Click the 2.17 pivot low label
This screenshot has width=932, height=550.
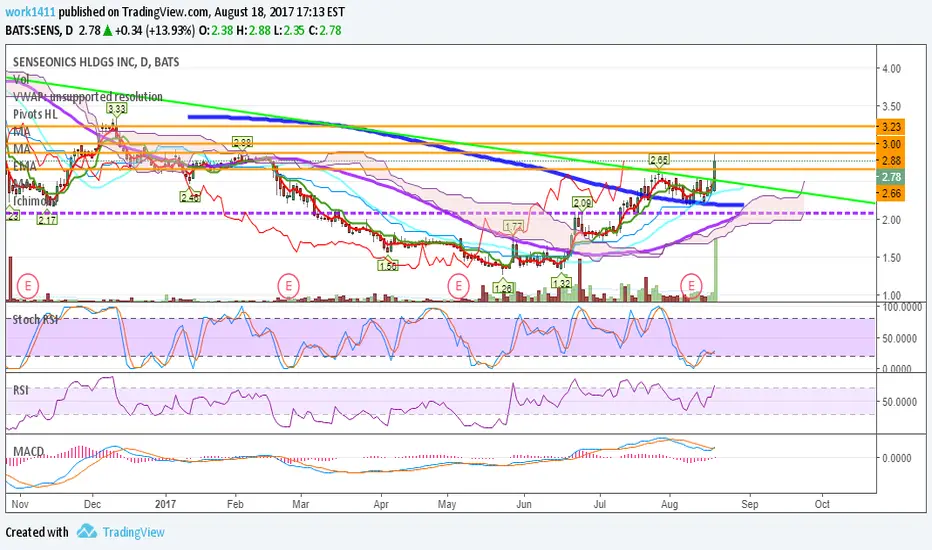coord(47,220)
